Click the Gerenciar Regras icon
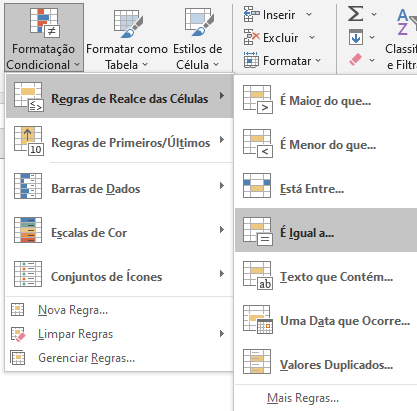Screen dimensions: 417x411 tap(17, 357)
